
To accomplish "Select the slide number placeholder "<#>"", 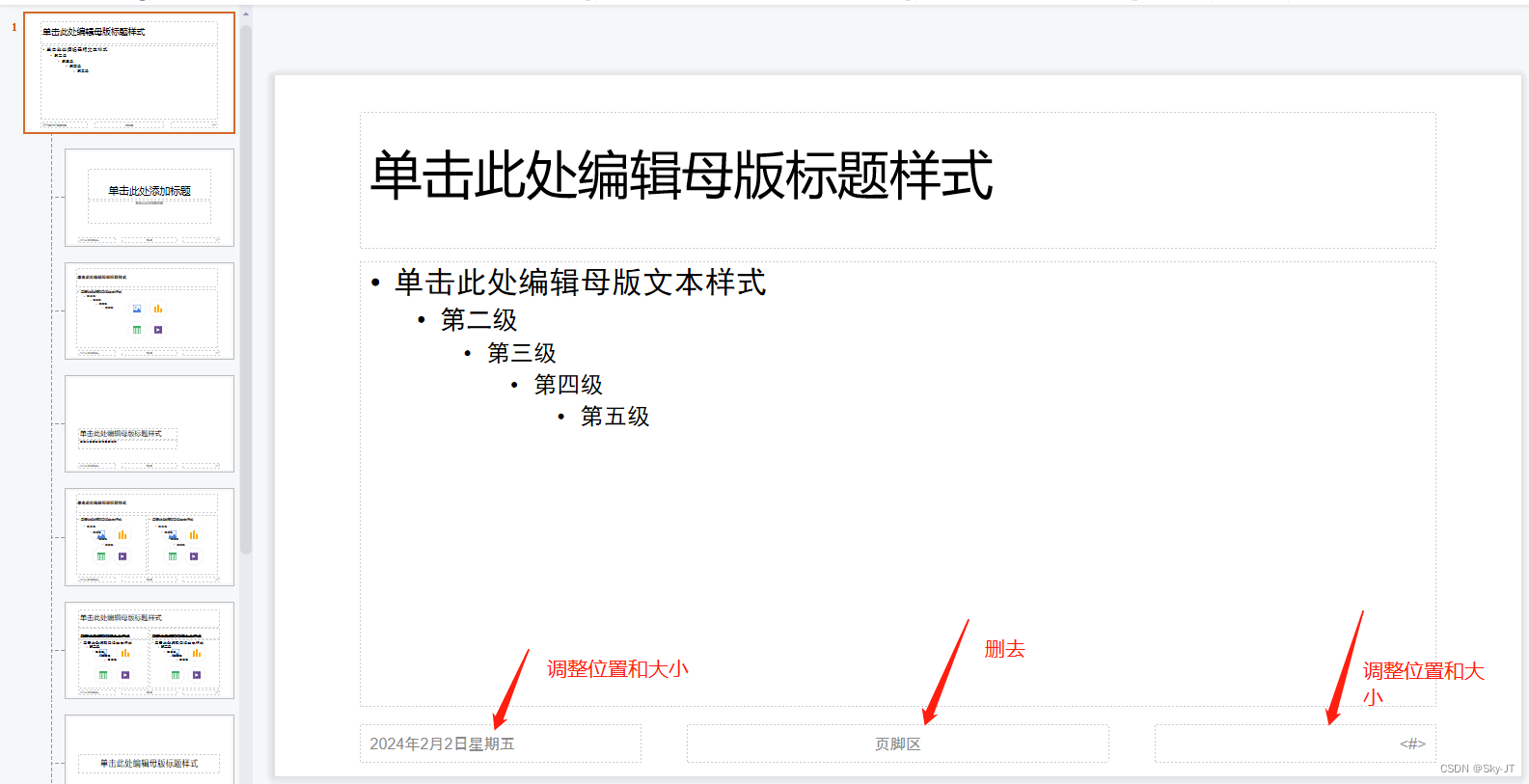I will (1296, 743).
